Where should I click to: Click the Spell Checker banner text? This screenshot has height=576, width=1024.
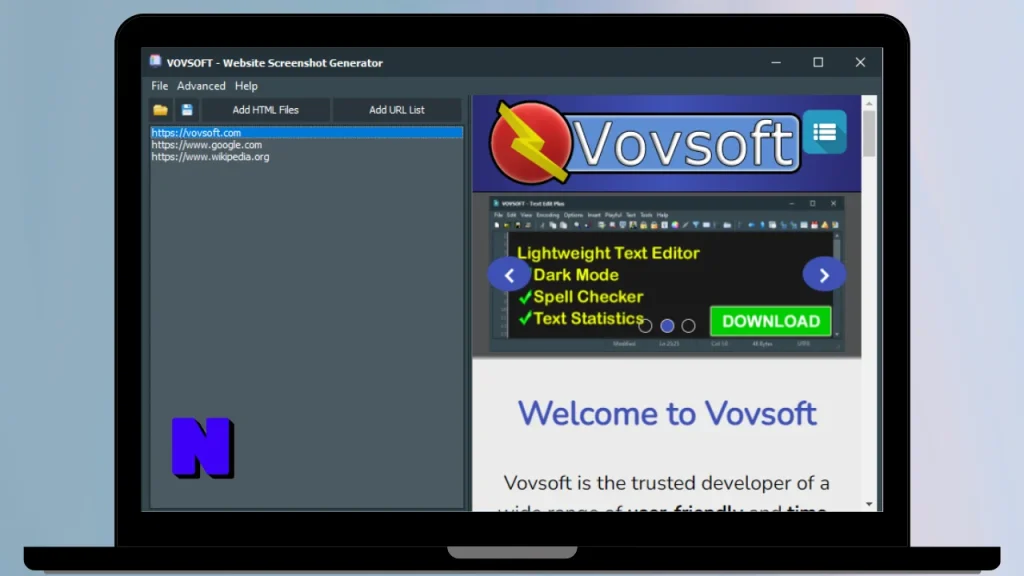point(588,296)
